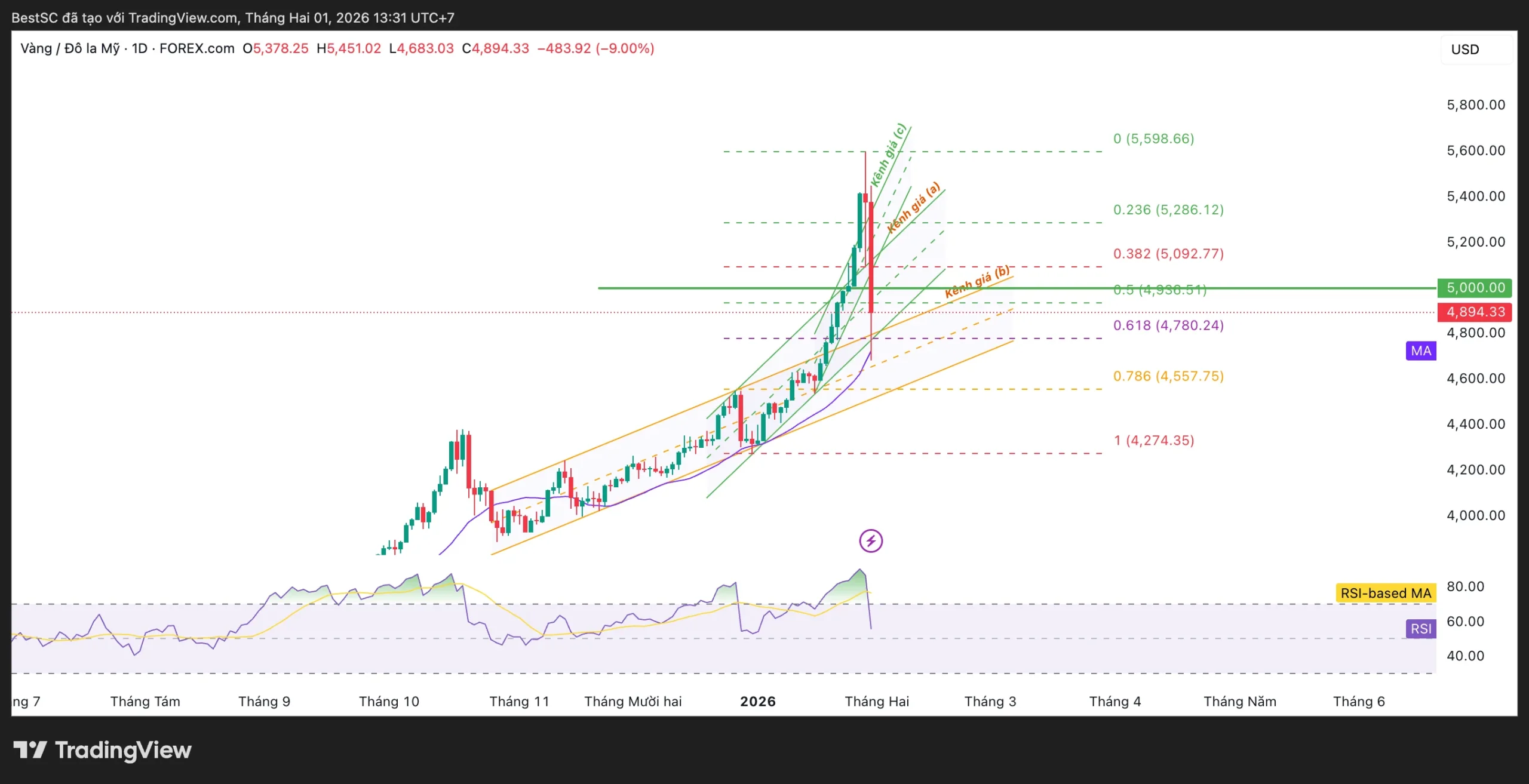Click the Tháng Hai label on time axis
This screenshot has height=784, width=1529.
click(x=876, y=701)
